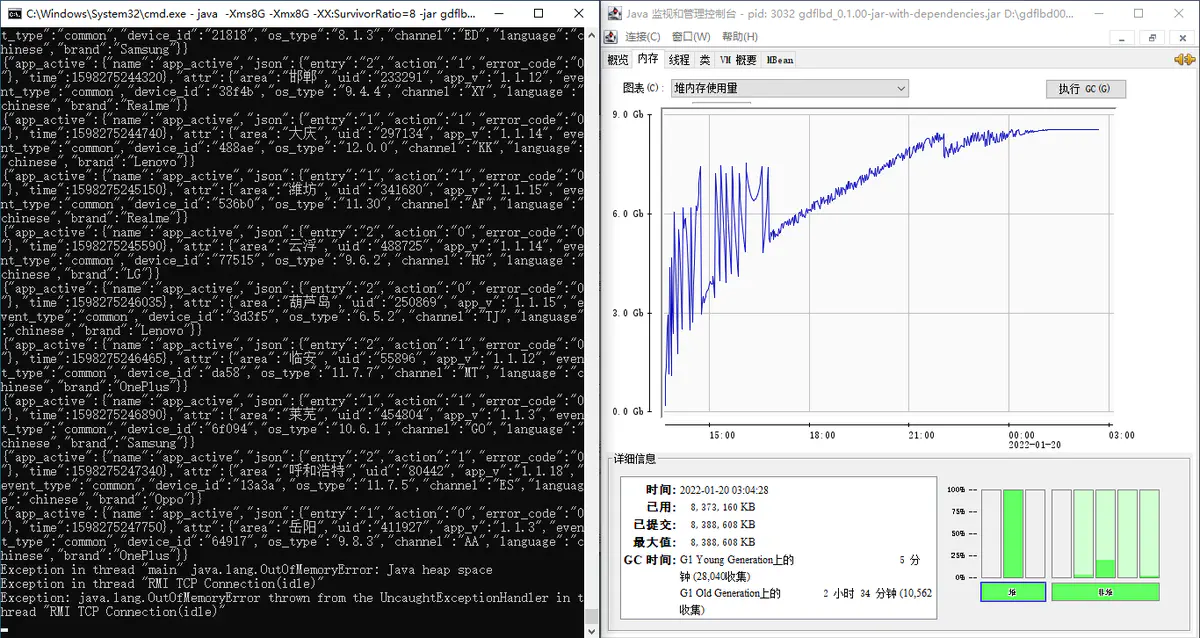Switch to the 线程 tab
Image resolution: width=1200 pixels, height=638 pixels.
679,60
